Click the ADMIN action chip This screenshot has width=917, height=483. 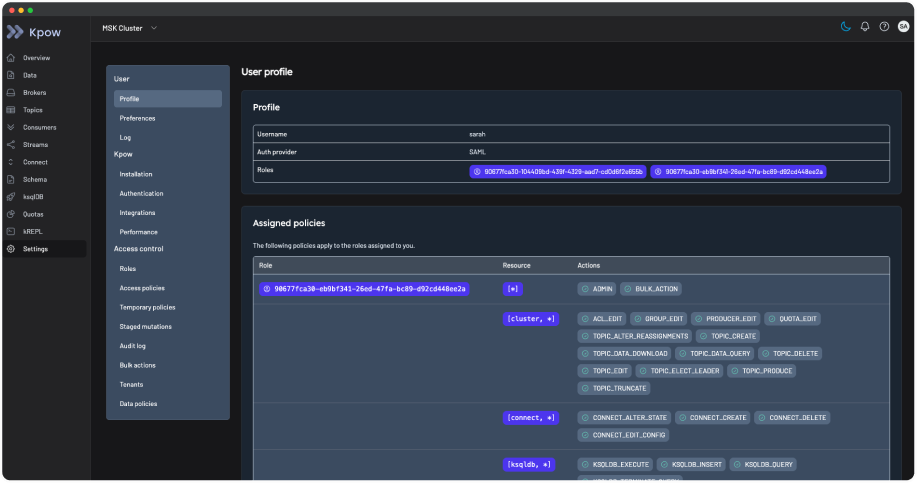[x=597, y=289]
